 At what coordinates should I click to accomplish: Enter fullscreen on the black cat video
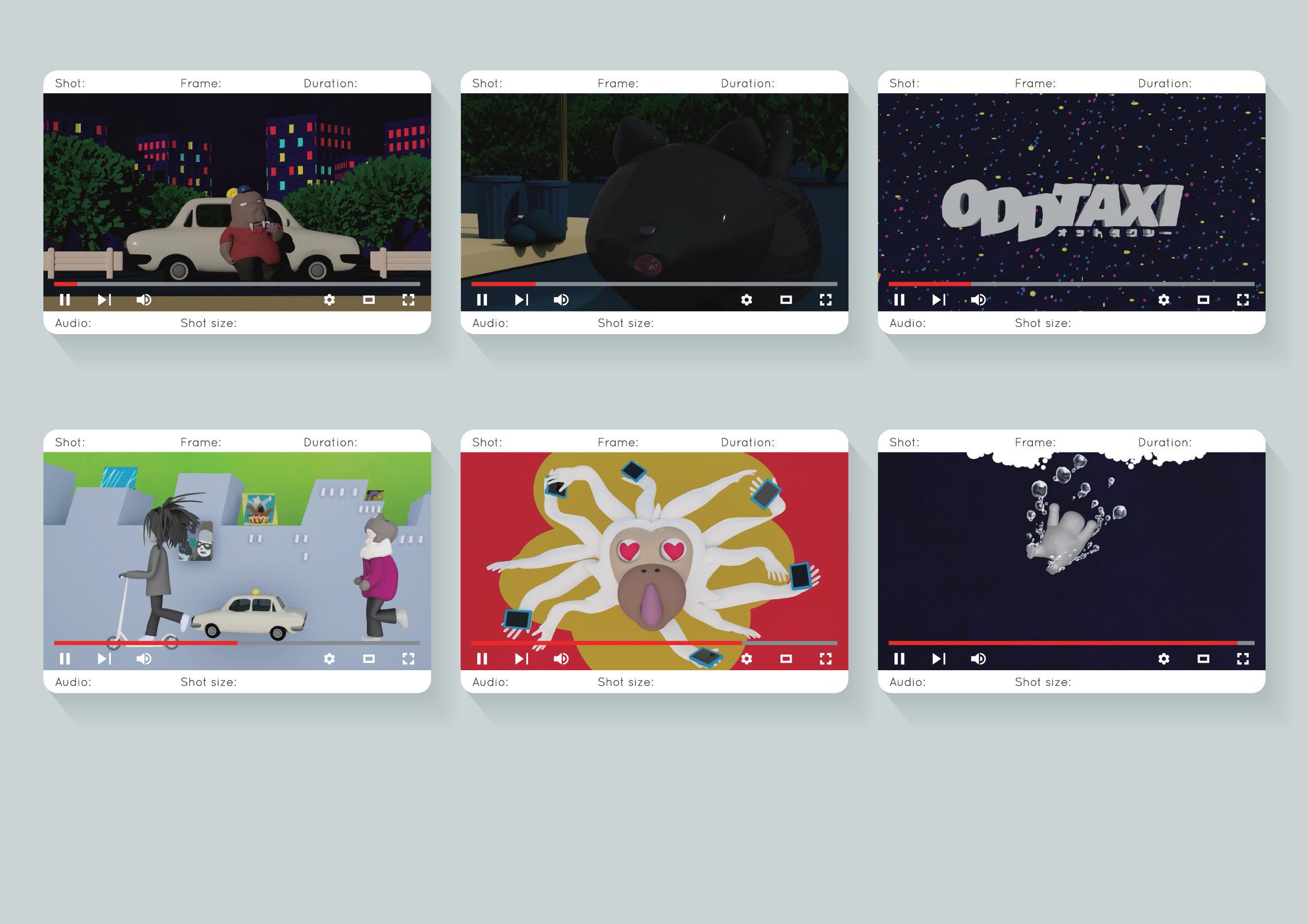click(825, 300)
